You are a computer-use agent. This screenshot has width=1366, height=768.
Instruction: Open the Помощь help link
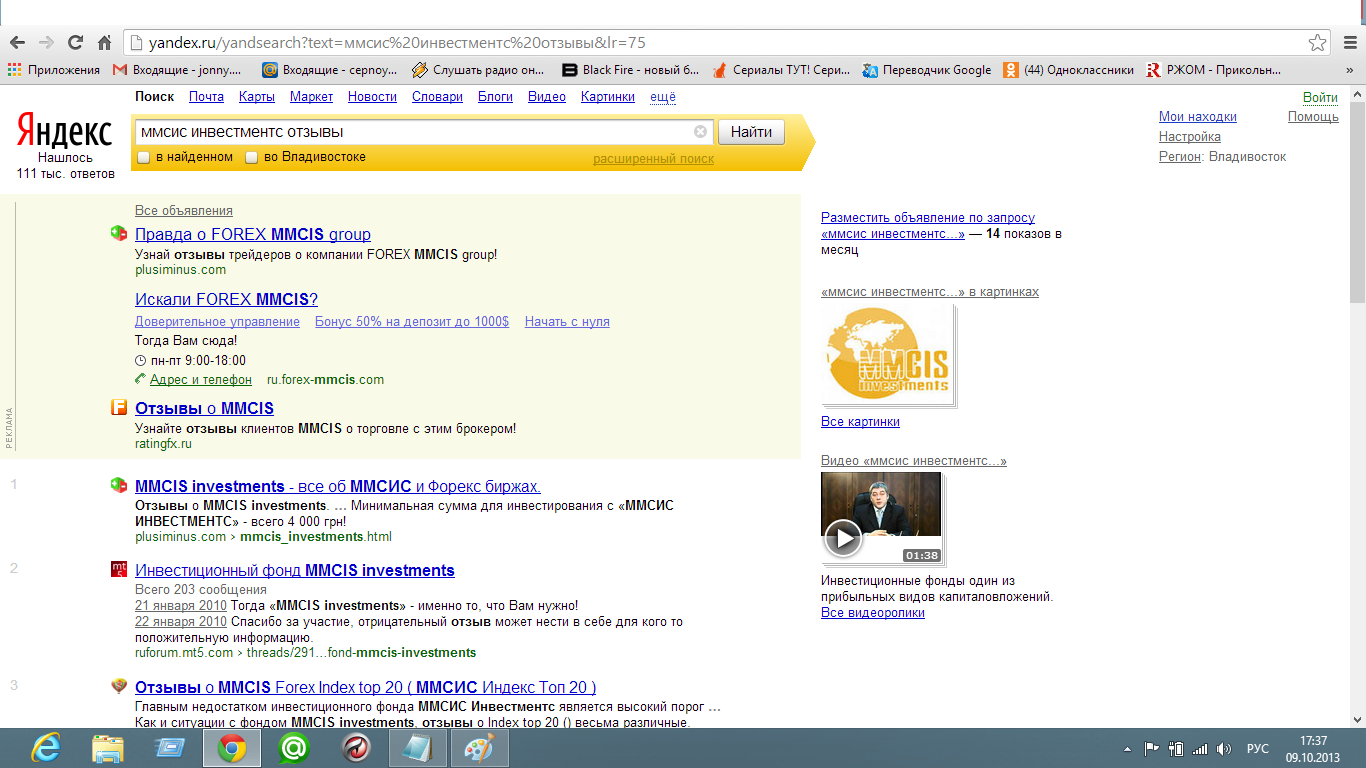click(1313, 117)
